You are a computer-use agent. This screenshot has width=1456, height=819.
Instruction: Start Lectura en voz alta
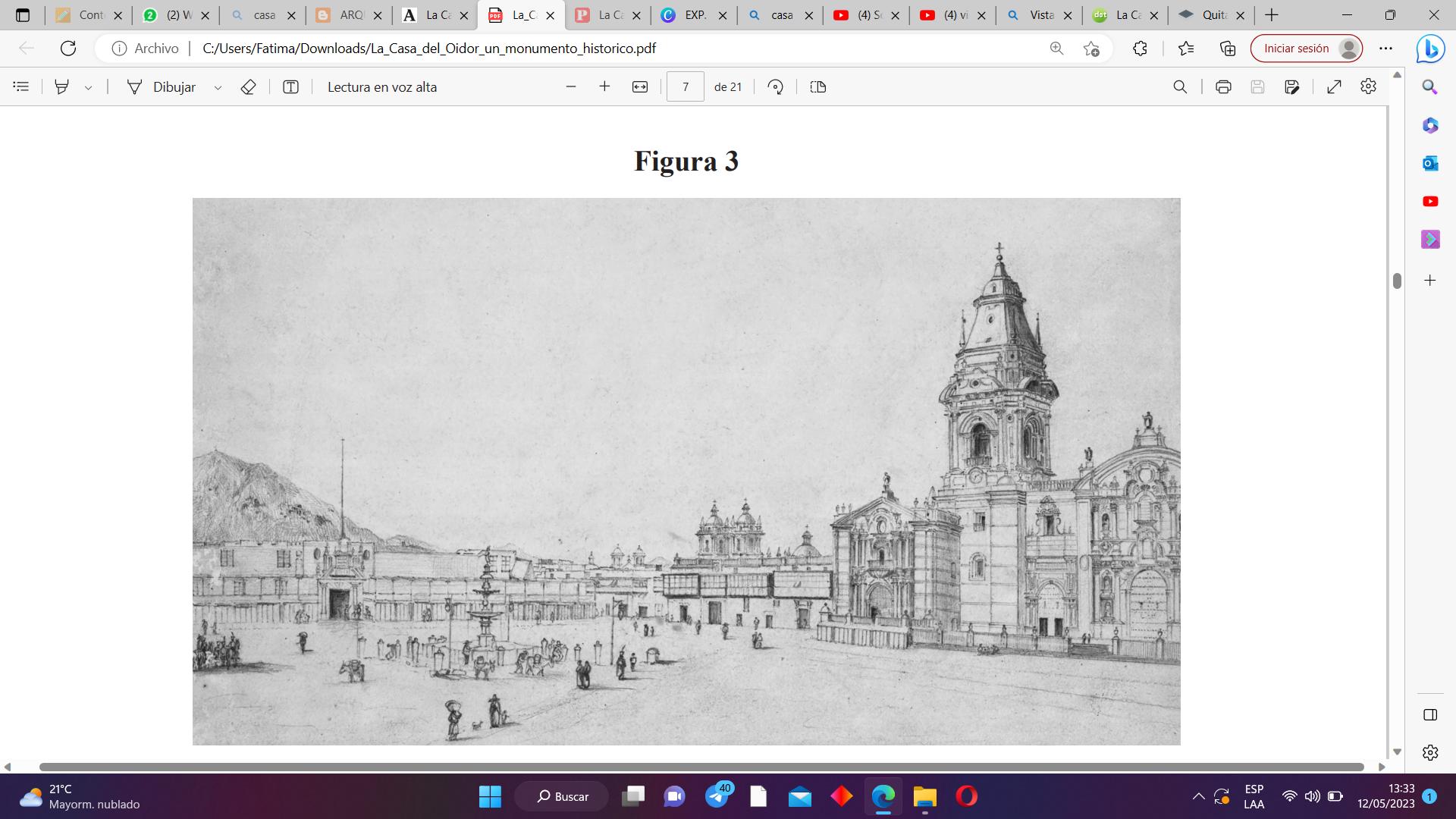pyautogui.click(x=381, y=87)
